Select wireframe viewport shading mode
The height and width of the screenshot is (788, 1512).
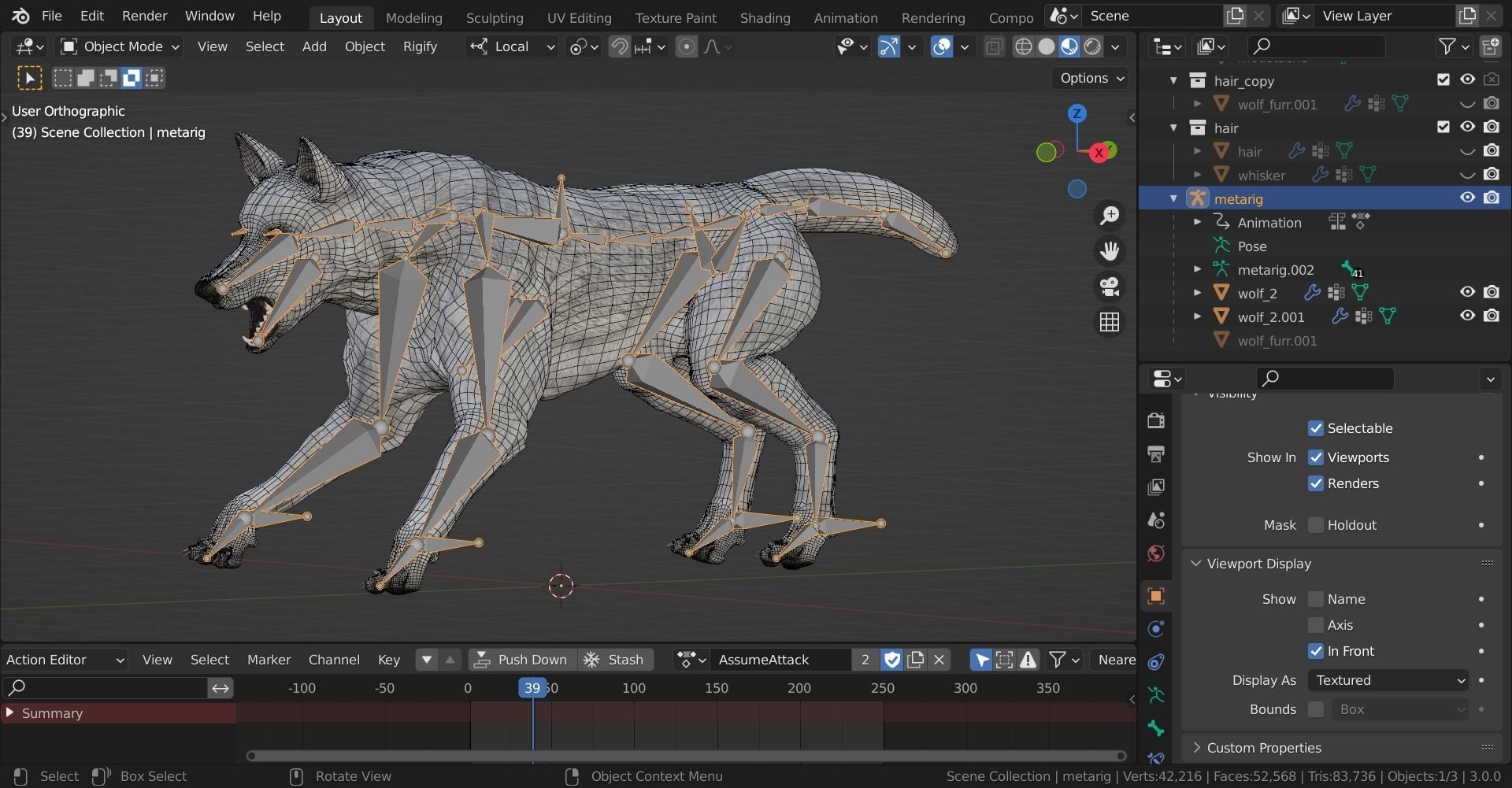point(1023,47)
